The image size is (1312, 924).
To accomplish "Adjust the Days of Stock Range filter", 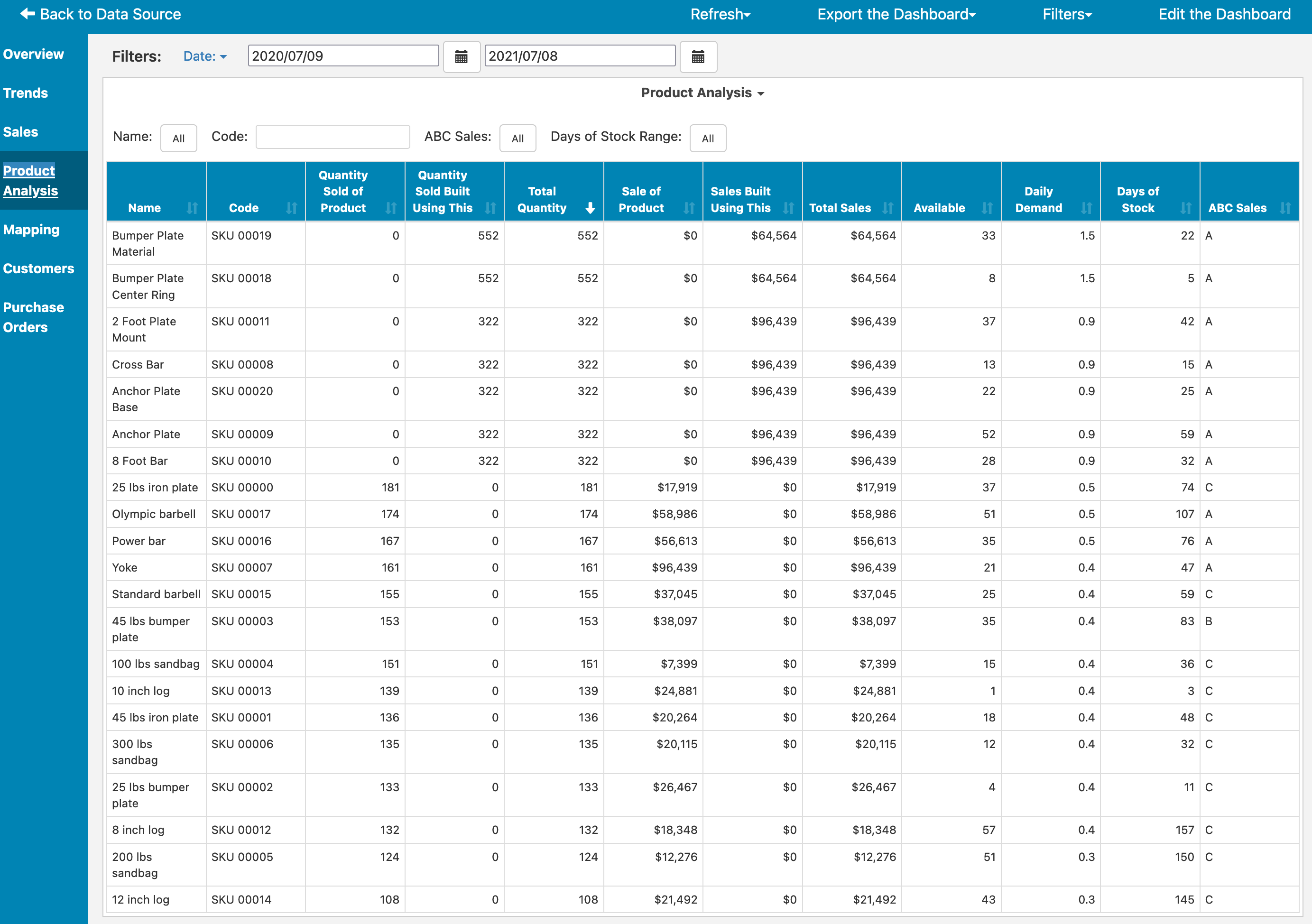I will coord(708,138).
